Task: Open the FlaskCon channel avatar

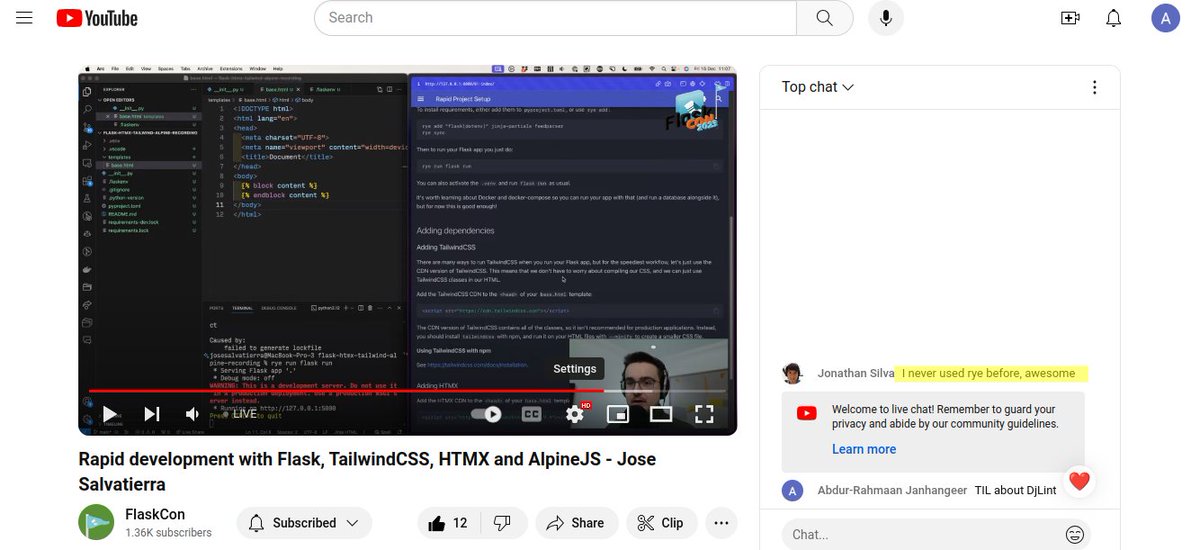Action: [96, 523]
